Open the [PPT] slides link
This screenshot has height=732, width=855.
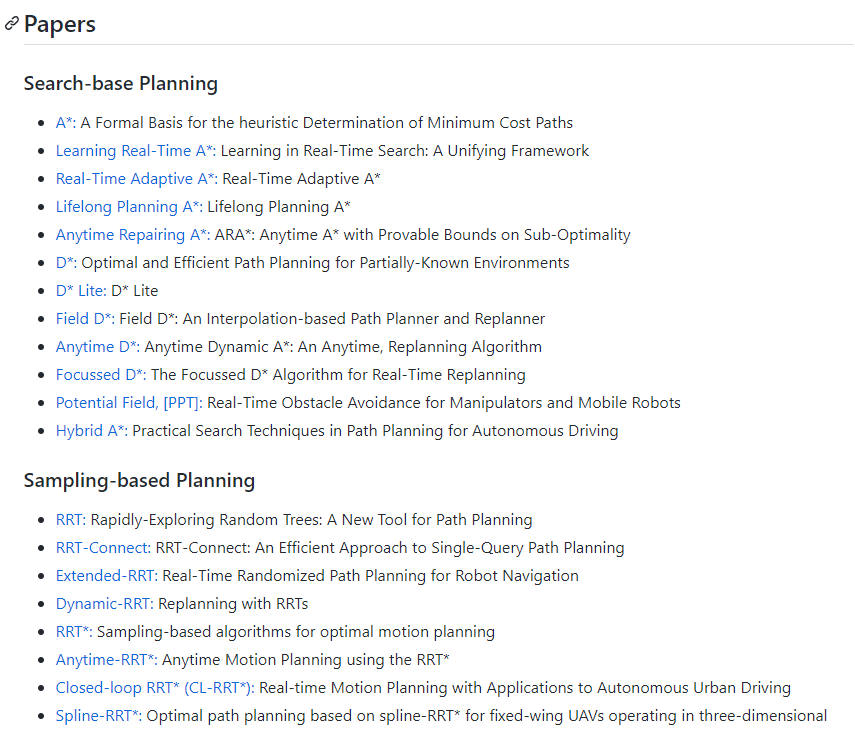coord(182,403)
